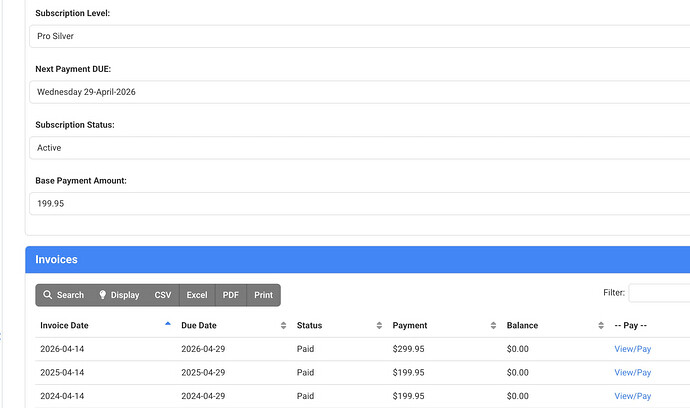Click the Base Payment Amount field 199.95
Screen dimensions: 690x408
click(x=360, y=203)
